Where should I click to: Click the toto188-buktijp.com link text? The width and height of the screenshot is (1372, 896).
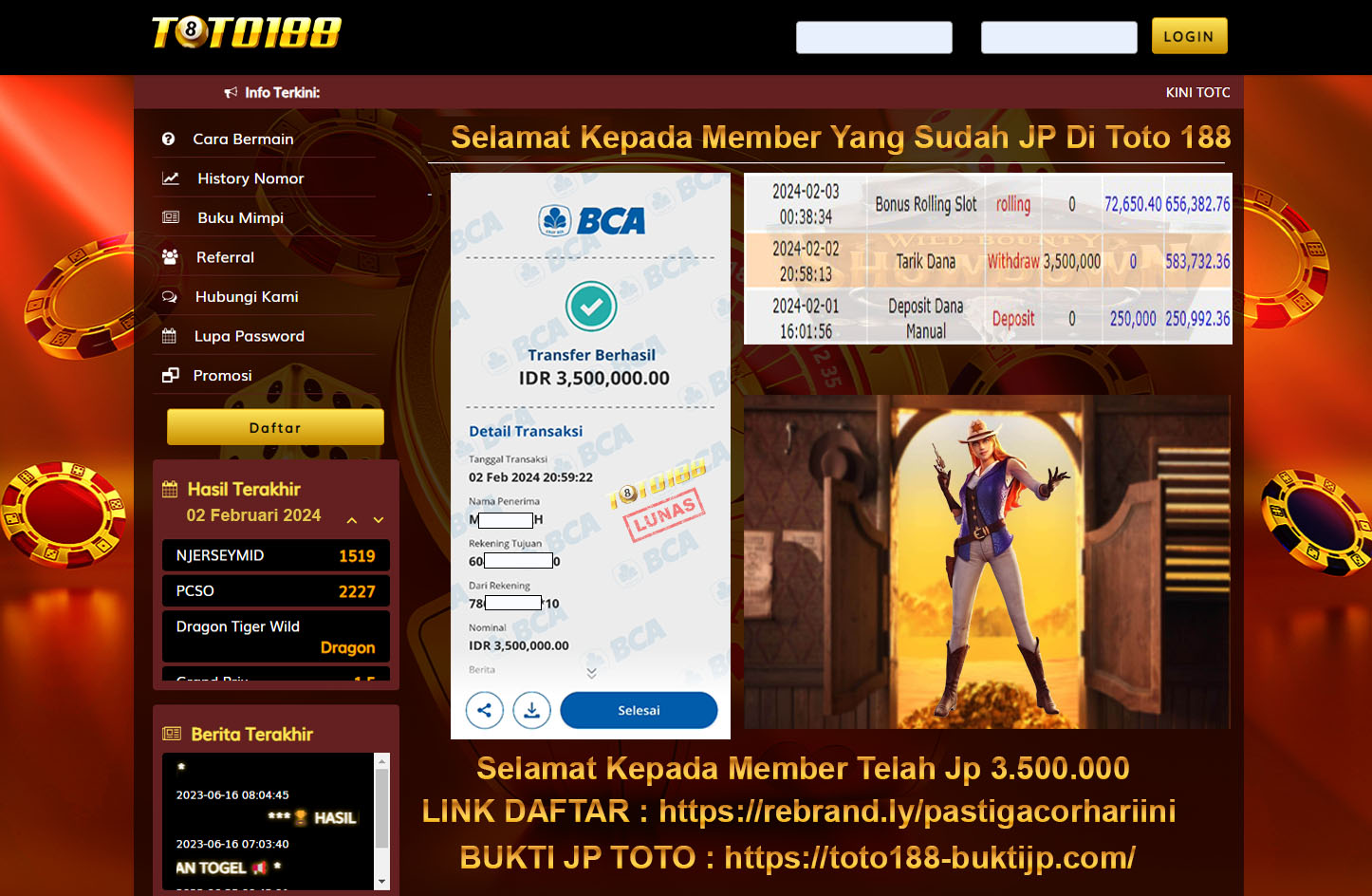[x=930, y=857]
